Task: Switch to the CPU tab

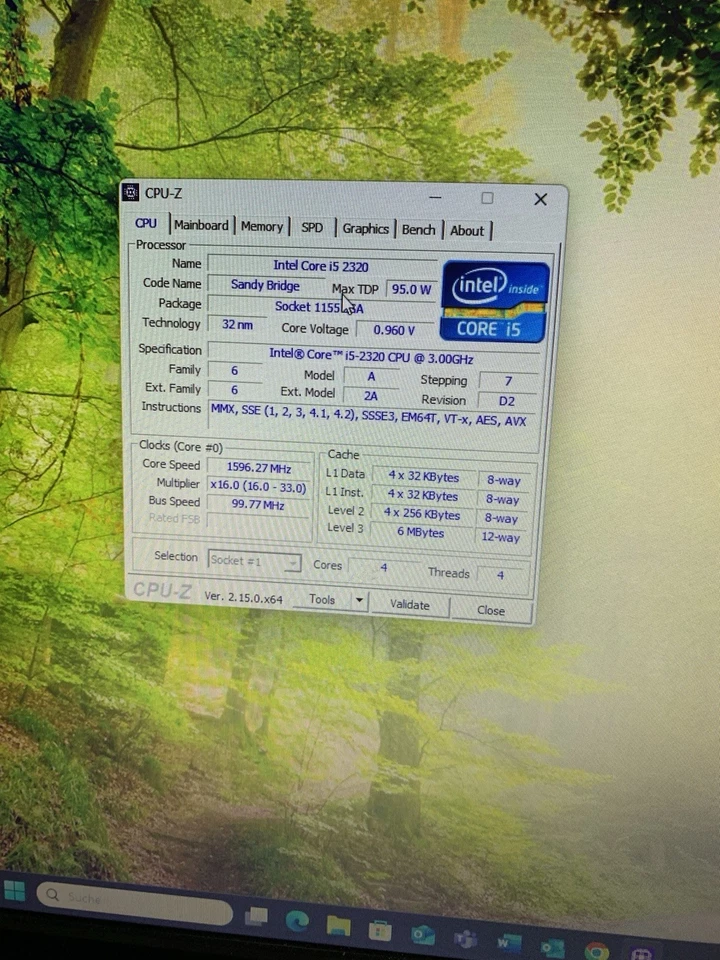Action: (146, 223)
